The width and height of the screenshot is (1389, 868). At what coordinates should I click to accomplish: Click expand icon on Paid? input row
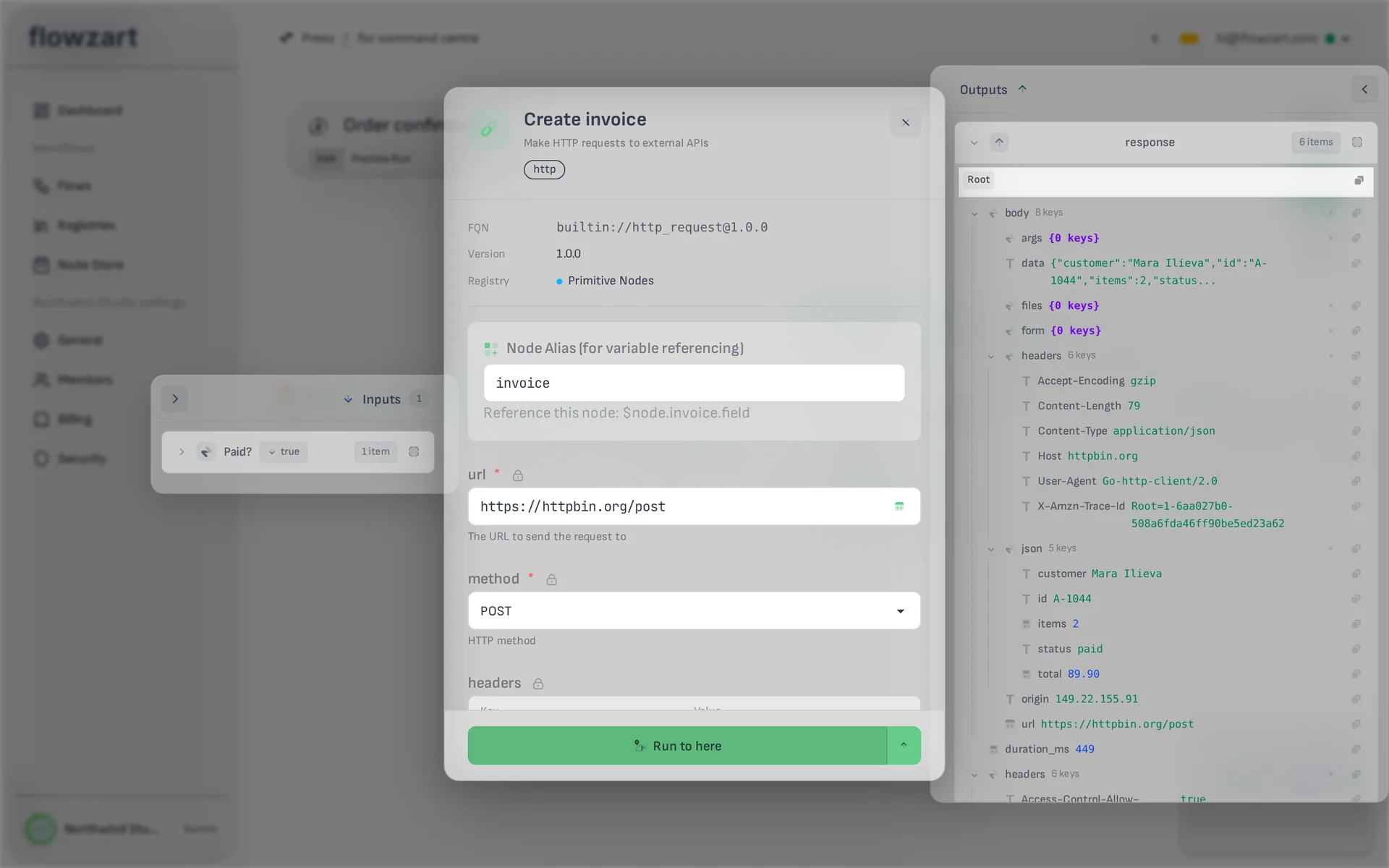click(x=182, y=452)
